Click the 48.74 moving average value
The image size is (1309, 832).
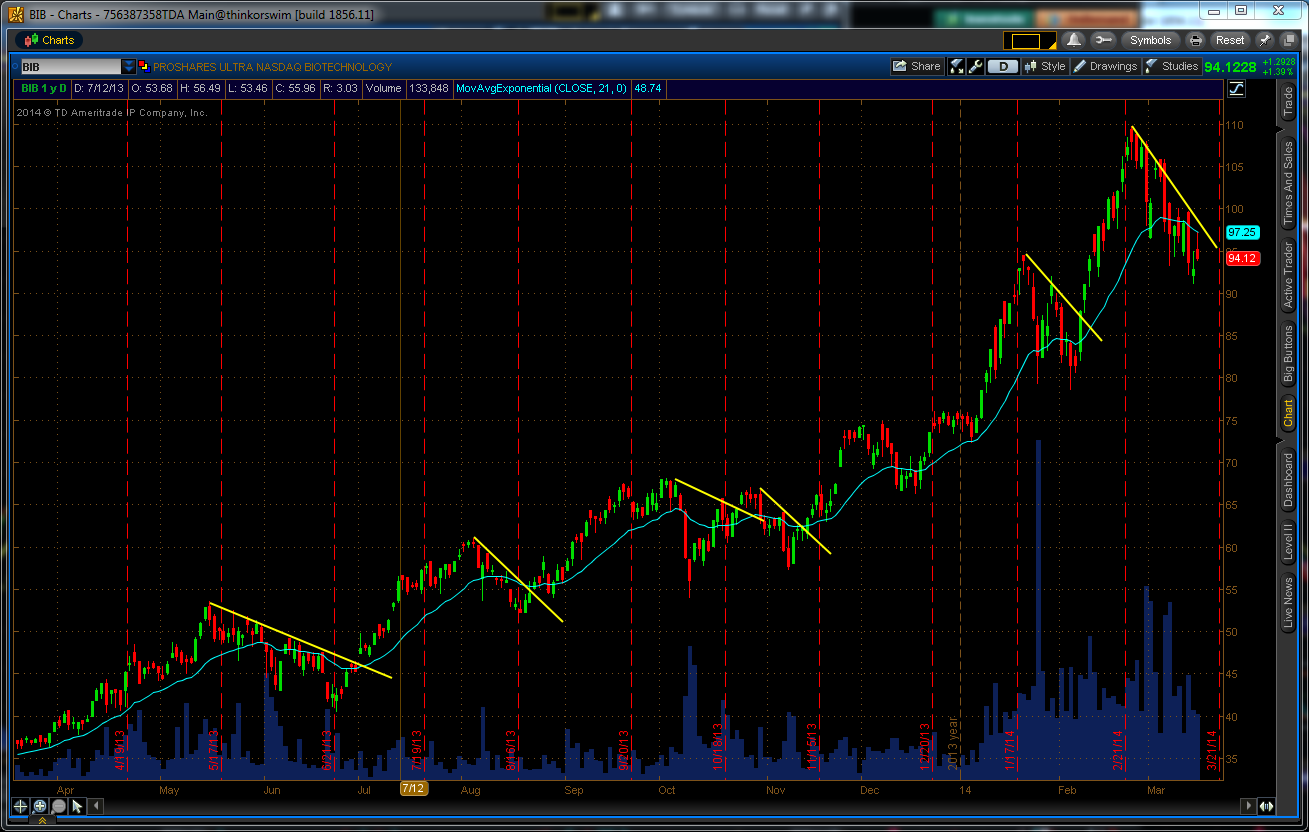pos(648,88)
